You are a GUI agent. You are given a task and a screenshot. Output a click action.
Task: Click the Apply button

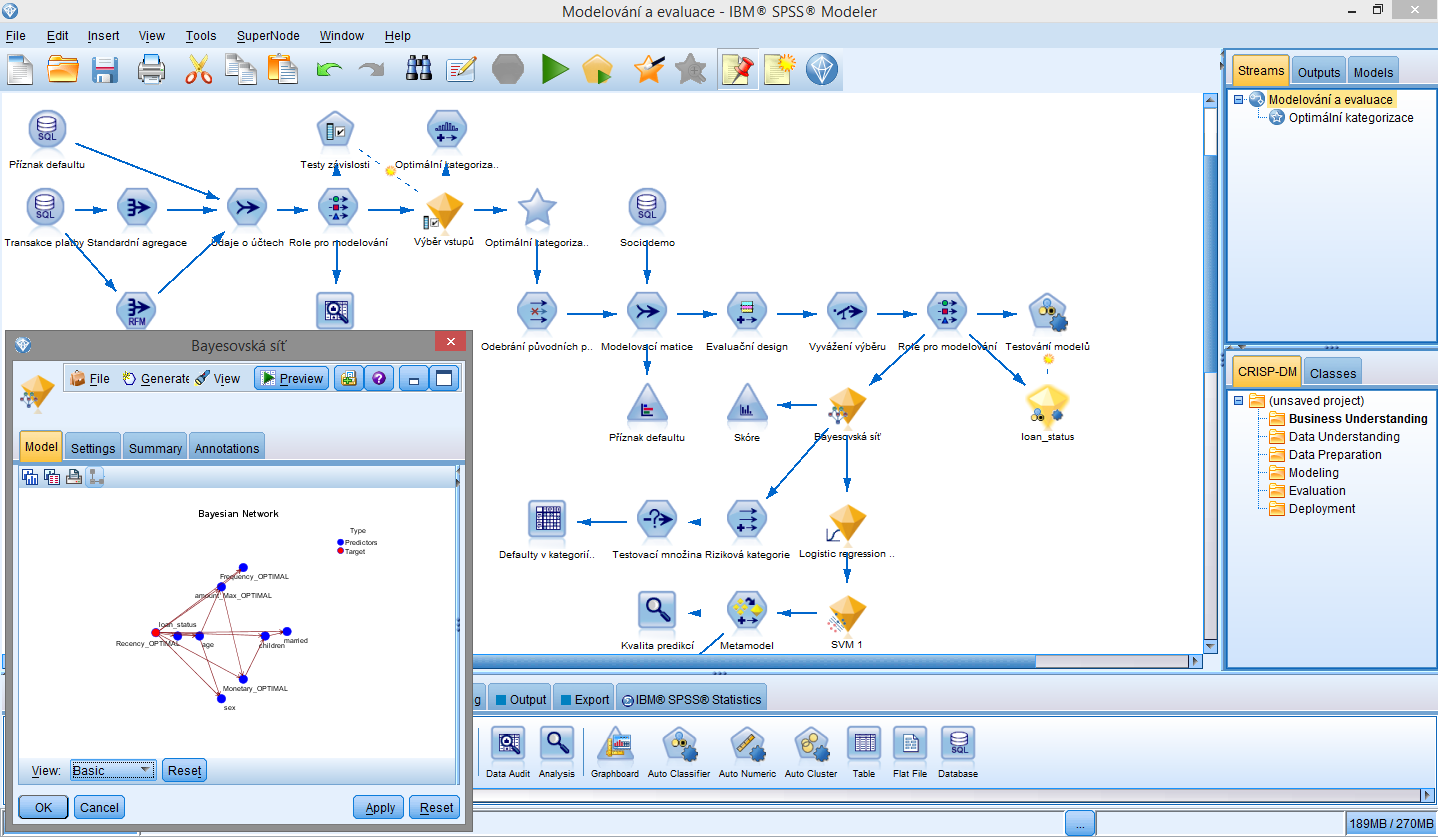[380, 807]
